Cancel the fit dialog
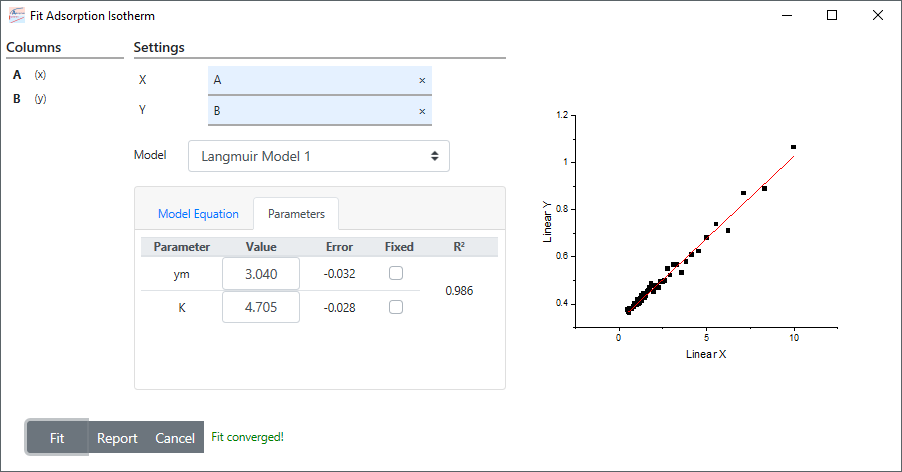The width and height of the screenshot is (902, 472). point(175,438)
